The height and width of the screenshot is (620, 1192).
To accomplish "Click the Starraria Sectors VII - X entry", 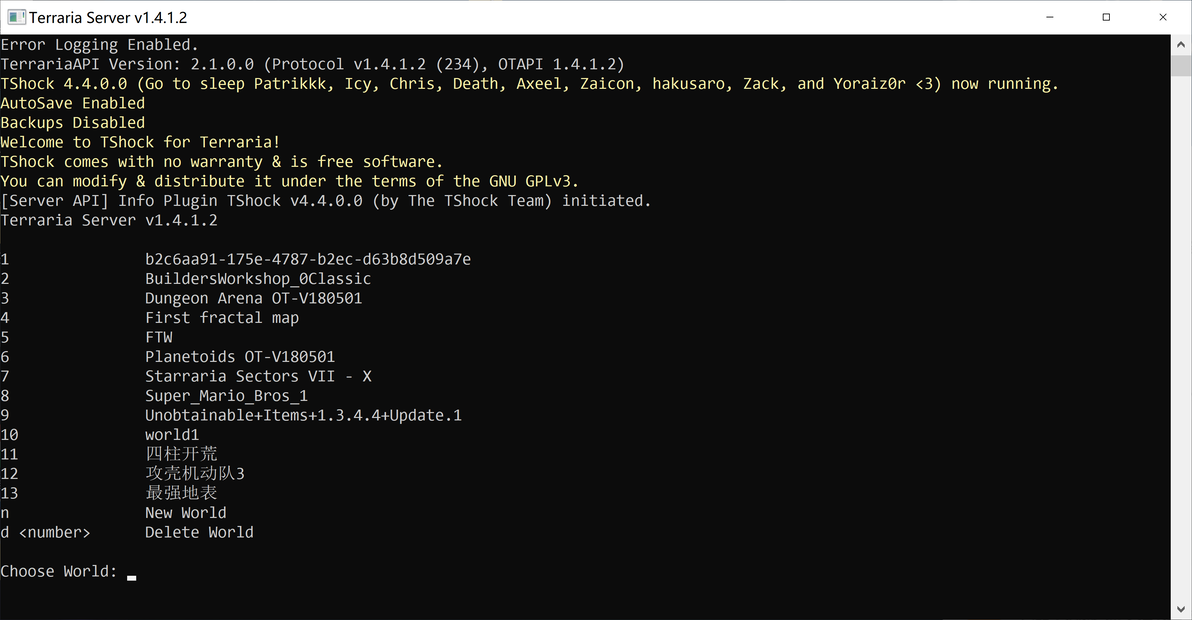I will click(x=258, y=376).
